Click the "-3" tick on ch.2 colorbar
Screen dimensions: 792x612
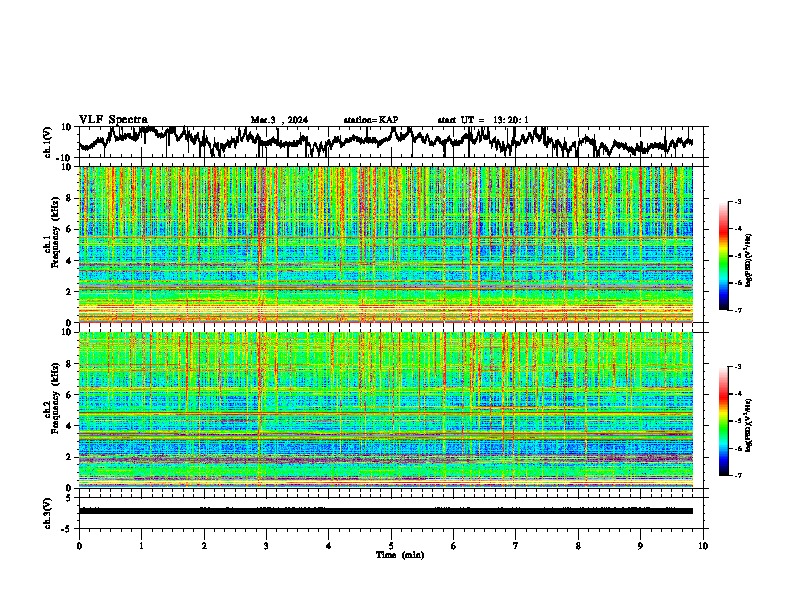[x=738, y=367]
